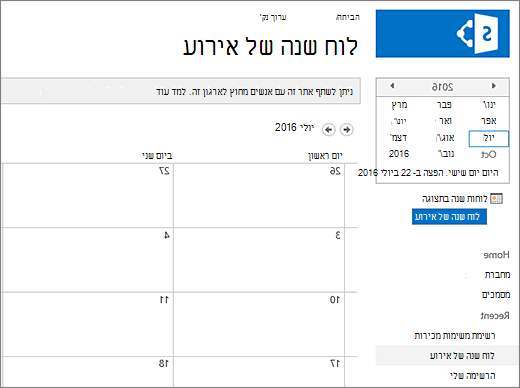Click the SharePoint logo

443,34
